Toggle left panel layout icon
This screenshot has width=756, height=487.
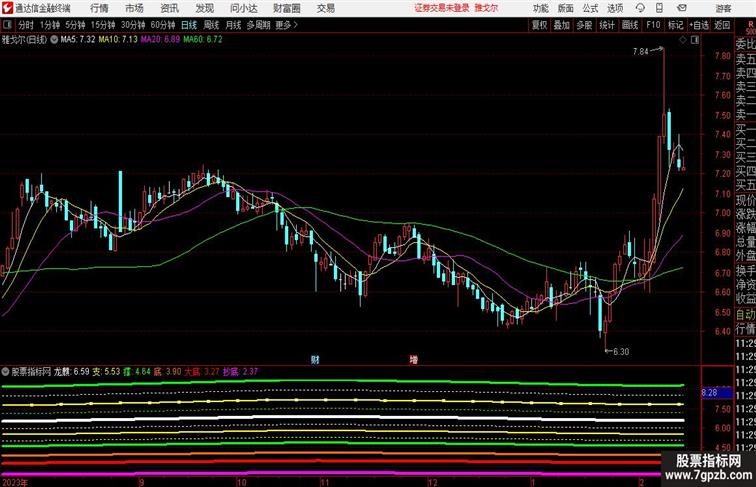(x=7, y=25)
